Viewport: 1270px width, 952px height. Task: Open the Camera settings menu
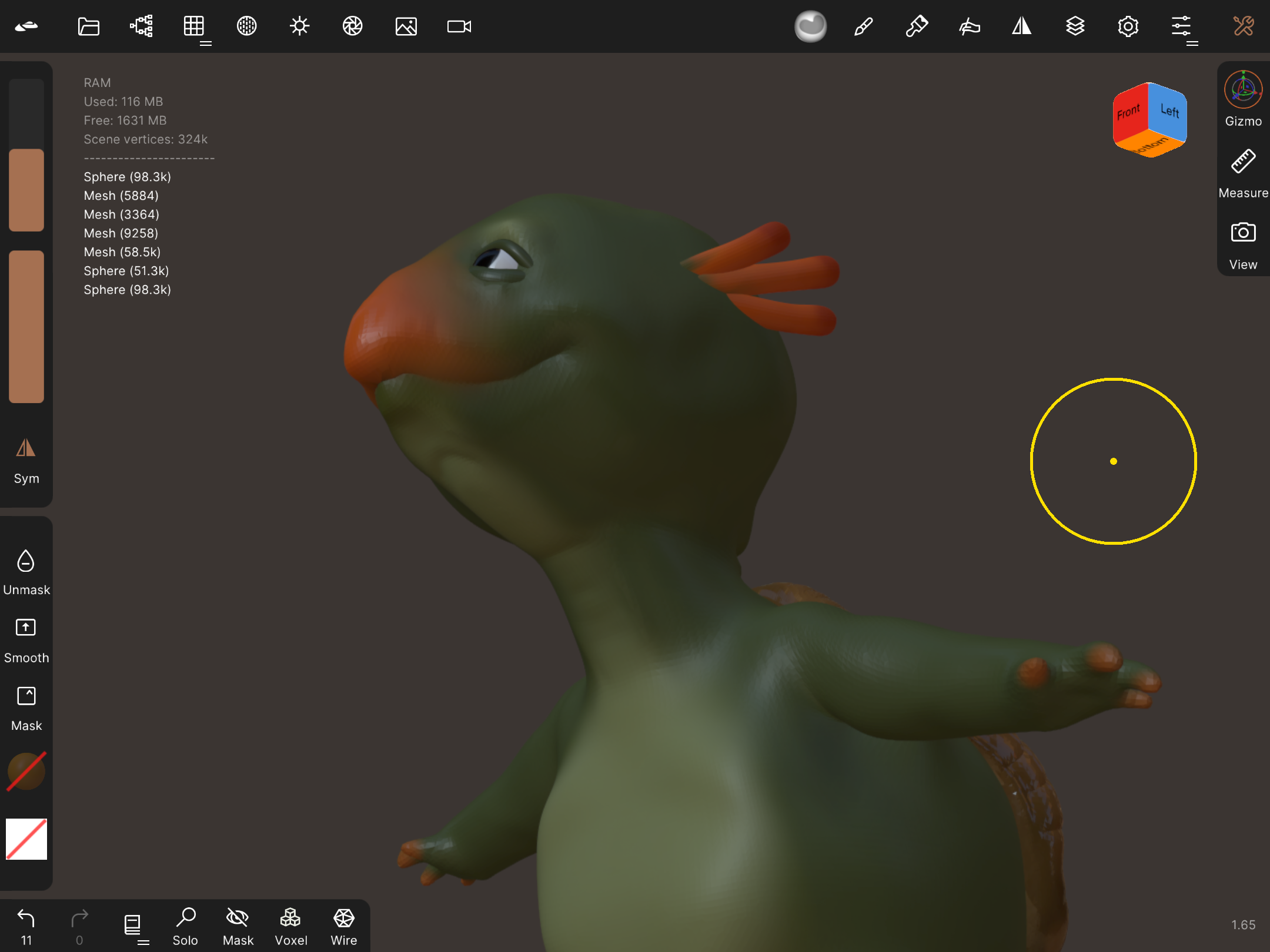click(459, 26)
